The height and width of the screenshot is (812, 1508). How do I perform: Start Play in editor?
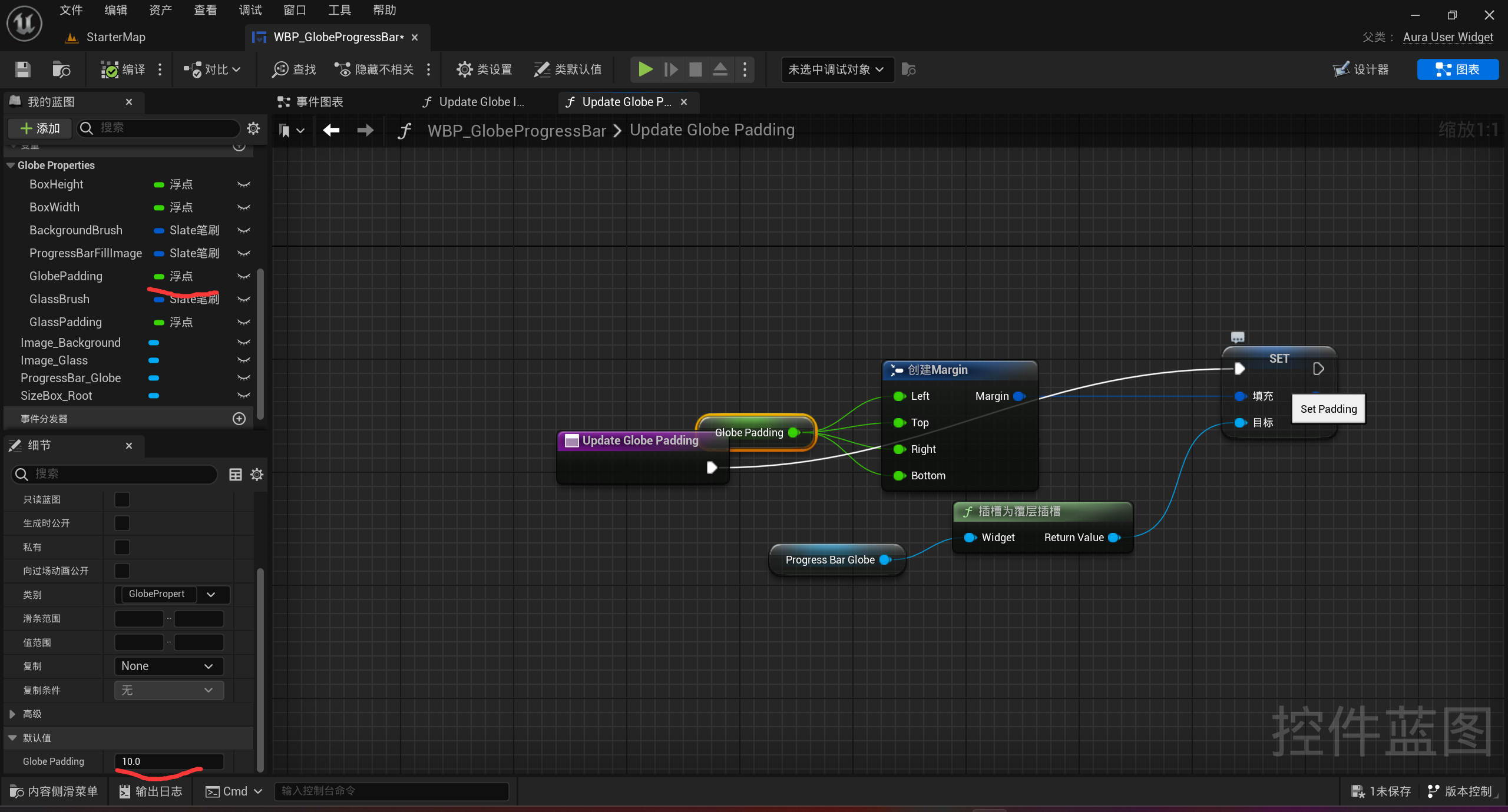[x=645, y=69]
